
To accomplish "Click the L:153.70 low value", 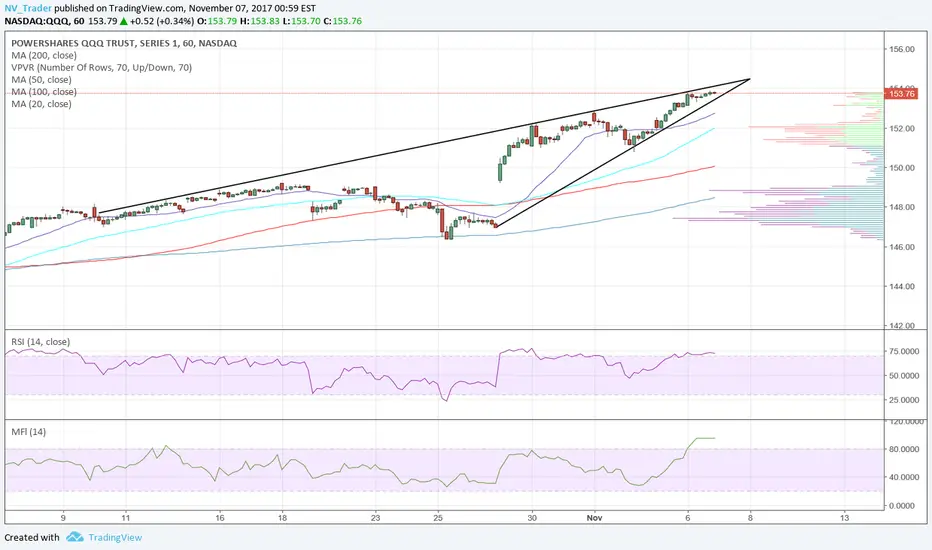I will pyautogui.click(x=303, y=21).
